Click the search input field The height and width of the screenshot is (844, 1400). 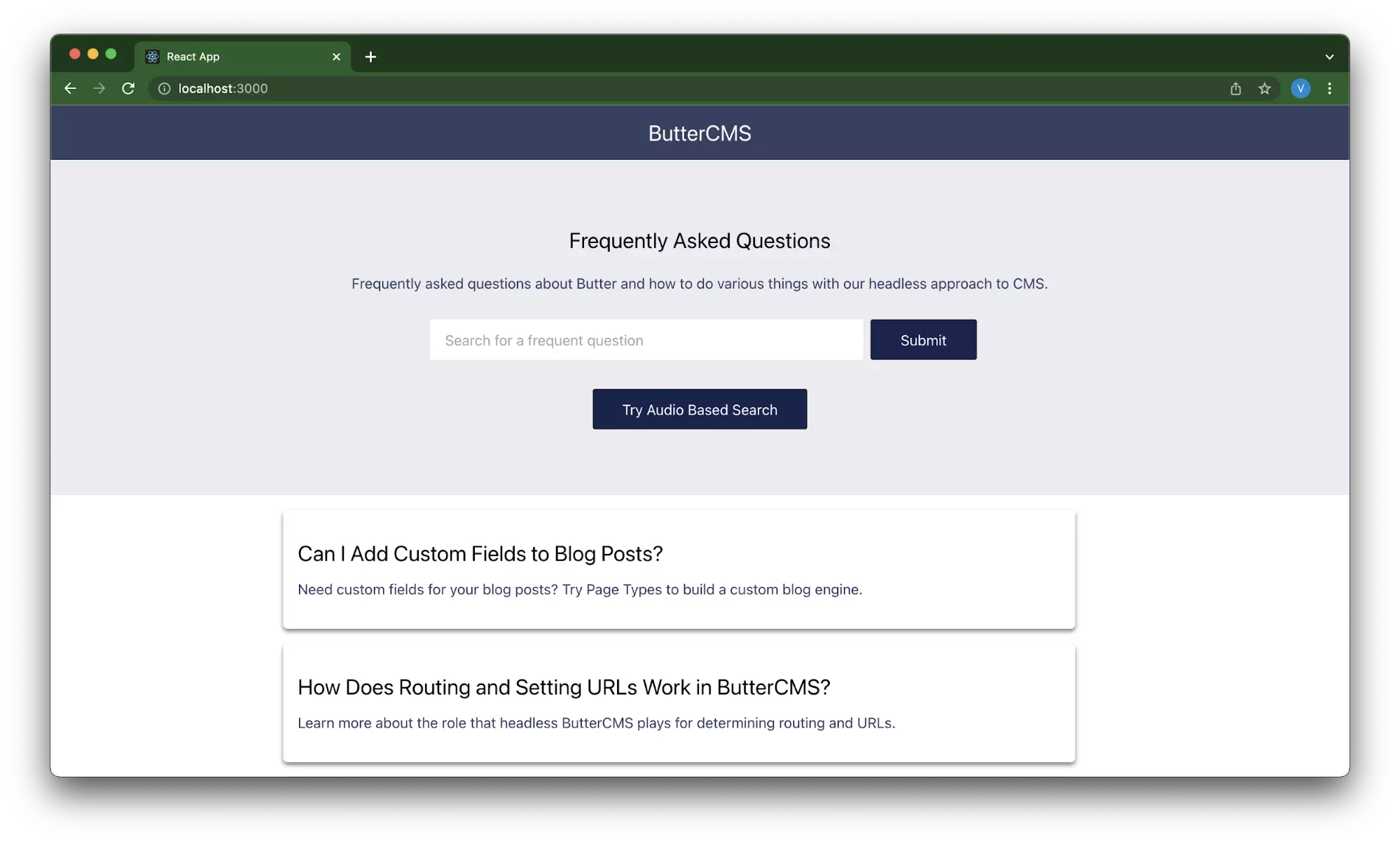click(x=646, y=340)
